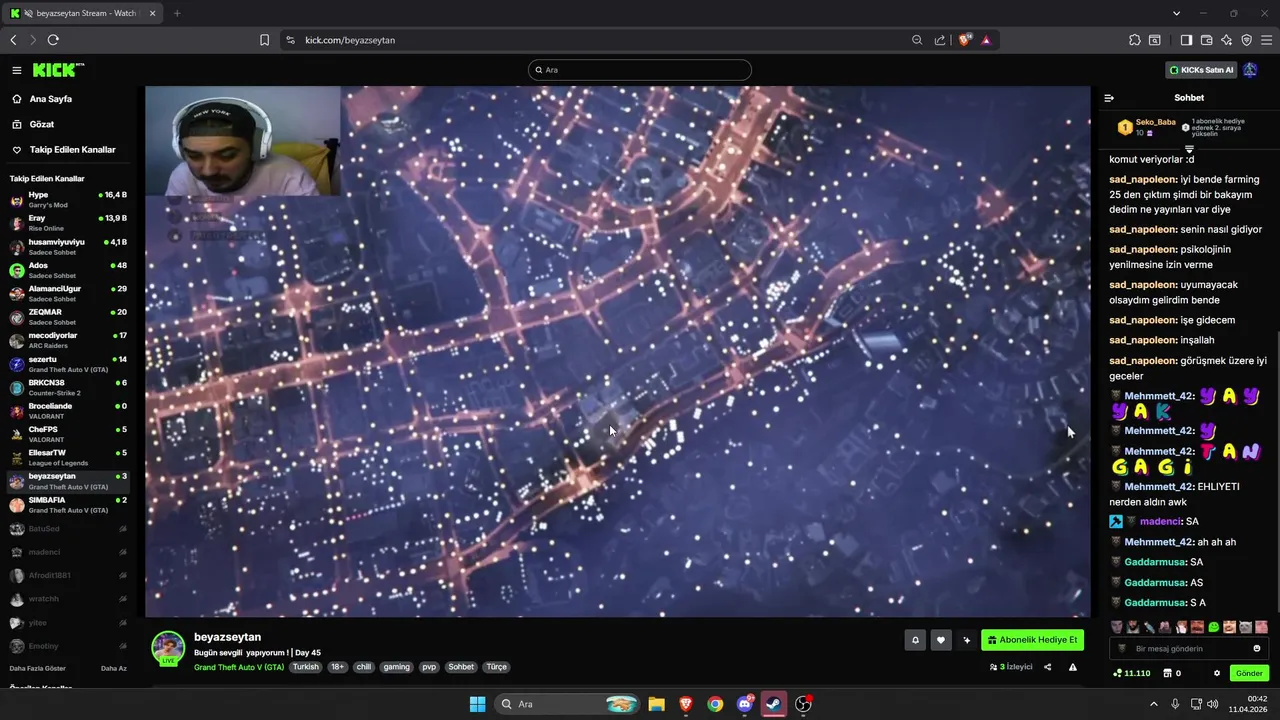Click Daha Az in the sidebar
Screen dimensions: 1280x720
pyautogui.click(x=114, y=668)
